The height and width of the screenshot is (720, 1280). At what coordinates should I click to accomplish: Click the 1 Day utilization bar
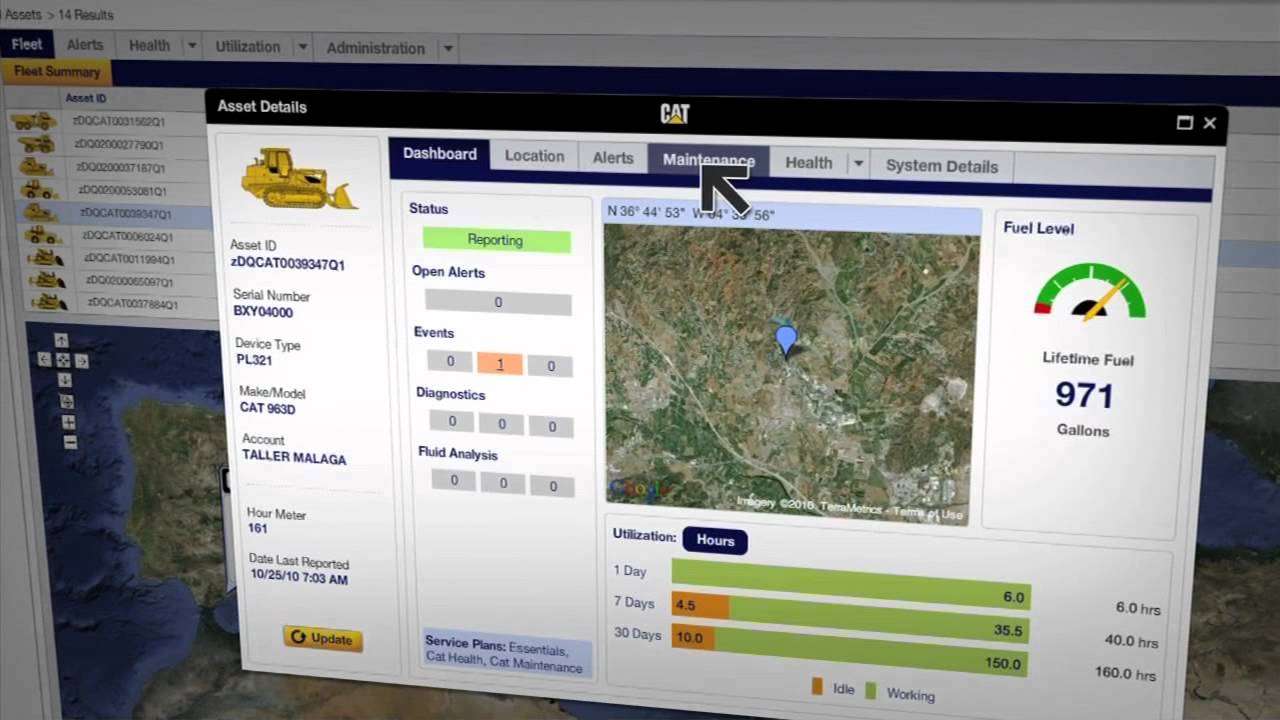pos(851,584)
